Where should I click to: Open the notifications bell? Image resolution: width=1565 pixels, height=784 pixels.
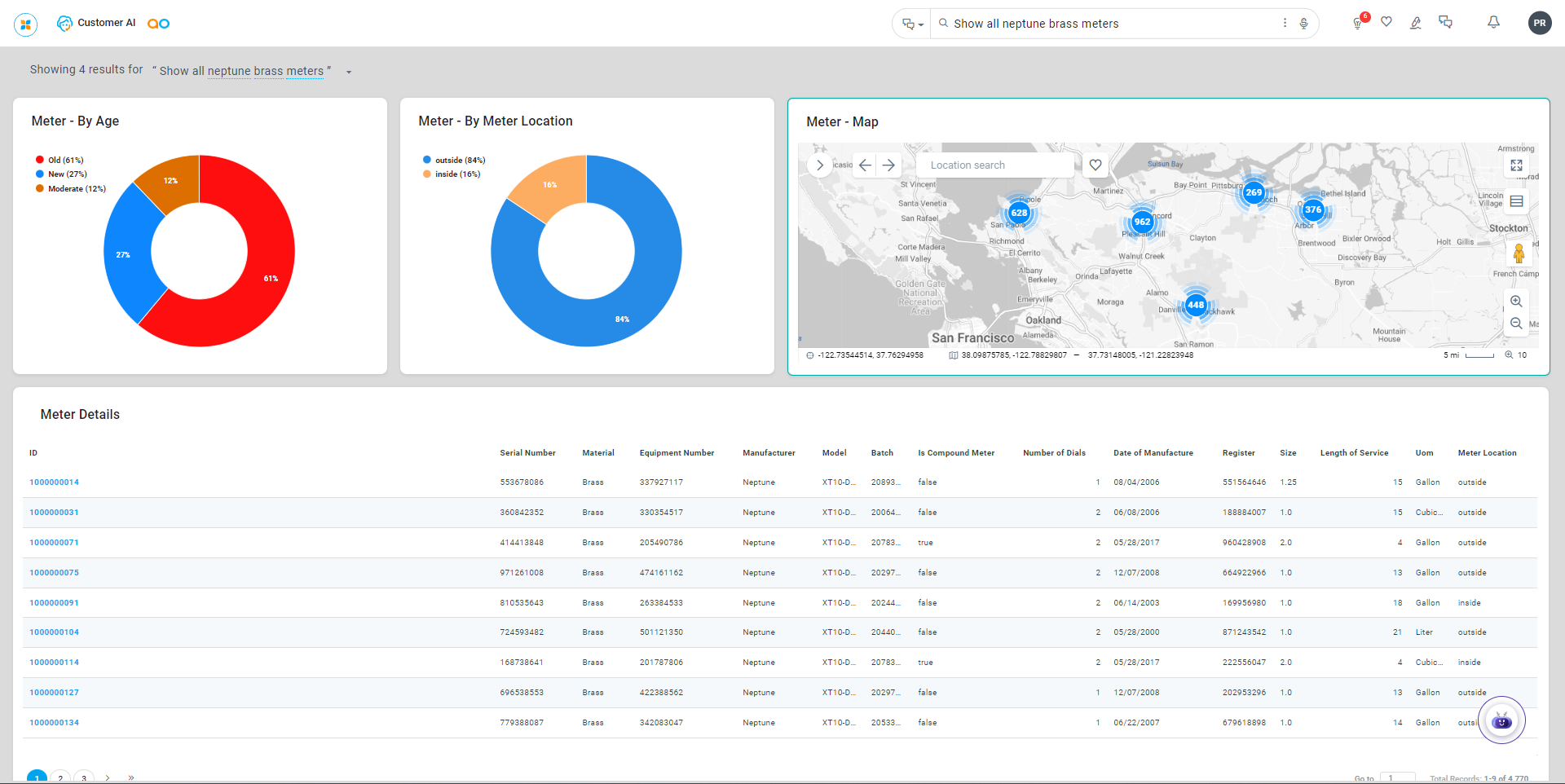click(1493, 23)
